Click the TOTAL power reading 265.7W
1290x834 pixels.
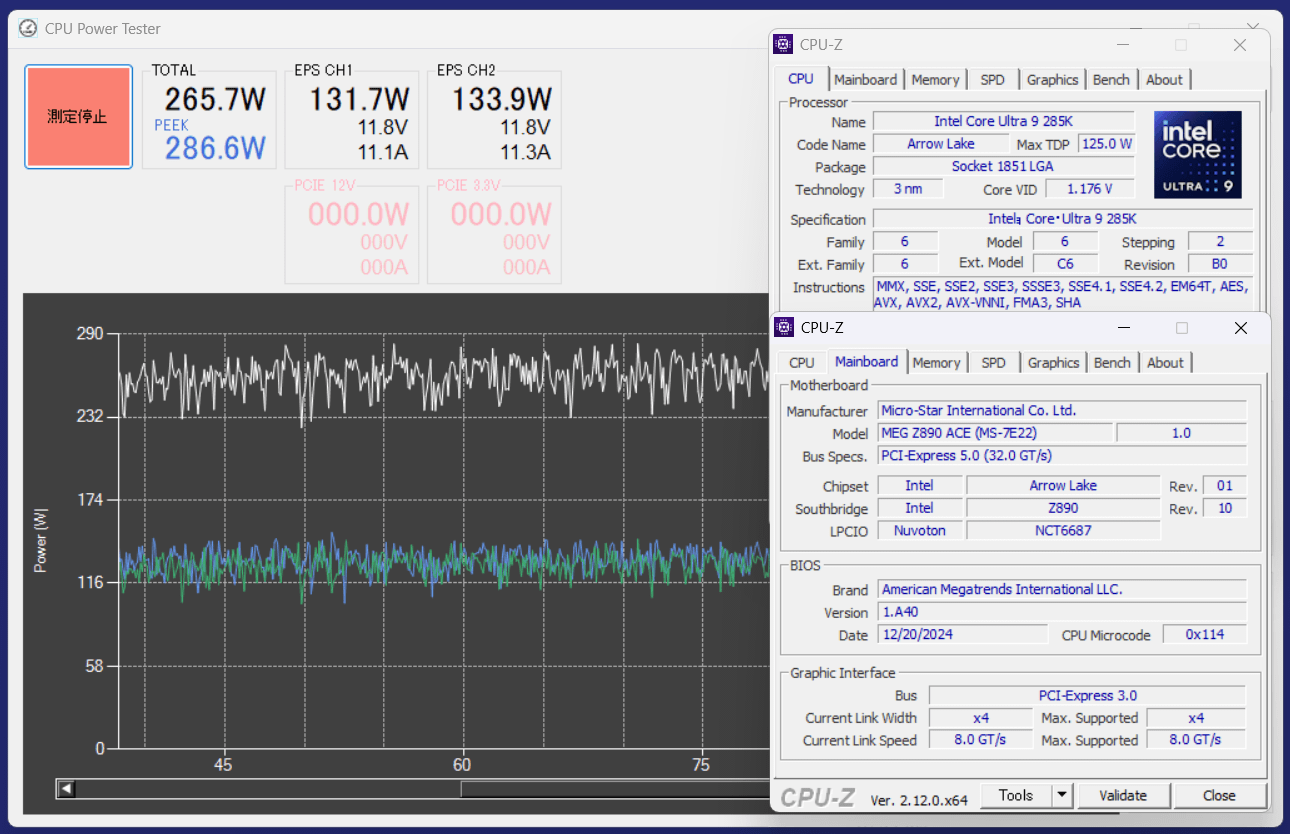click(x=215, y=100)
